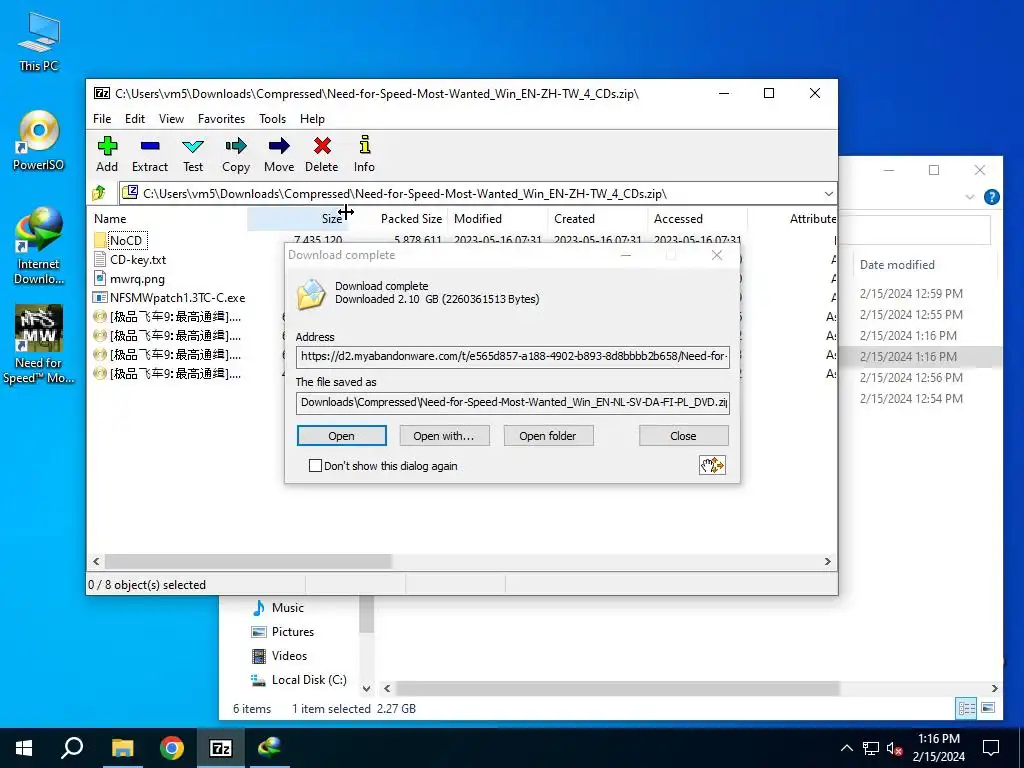
Task: Click the 7-Zip horizontal scrollbar thumb
Action: tap(248, 562)
